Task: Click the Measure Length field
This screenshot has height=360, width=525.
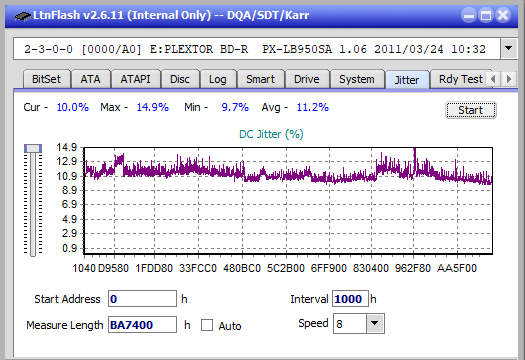Action: pos(142,325)
